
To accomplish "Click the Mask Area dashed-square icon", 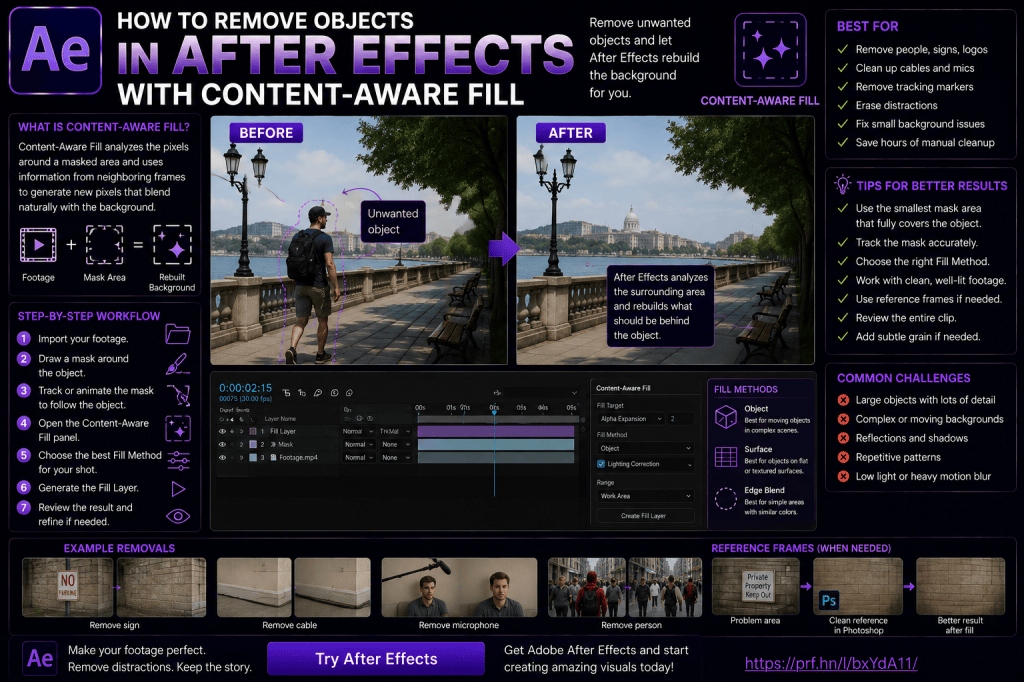I will pos(104,245).
